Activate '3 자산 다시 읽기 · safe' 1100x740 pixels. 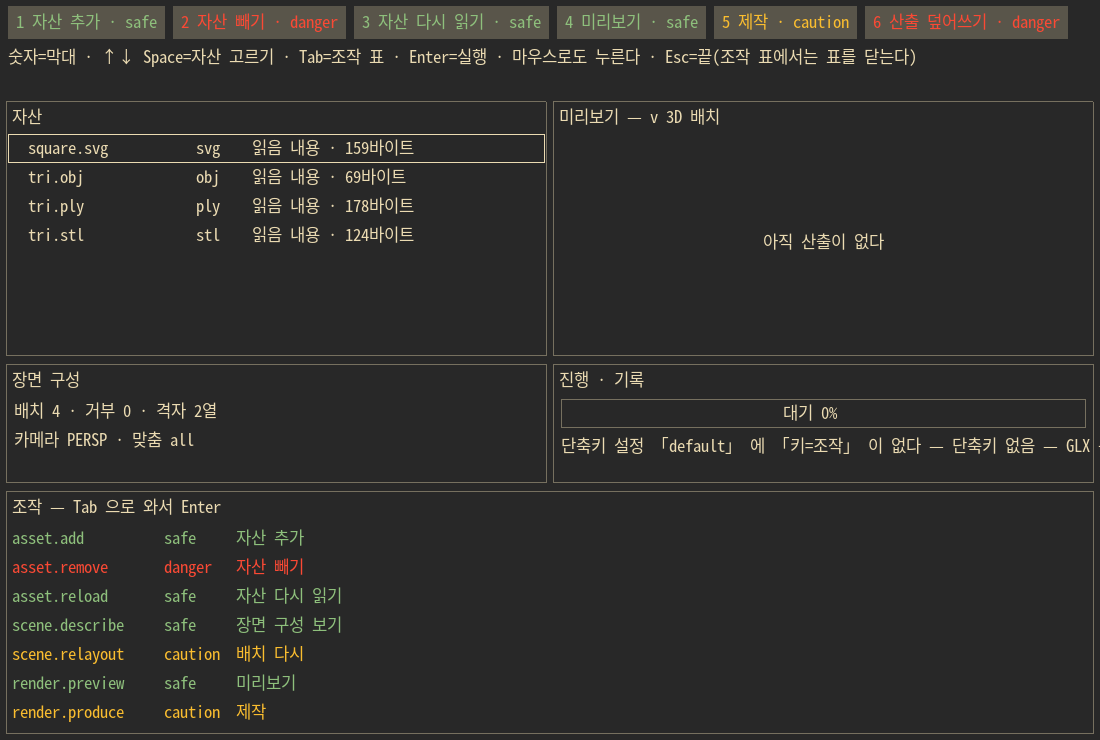coord(451,22)
